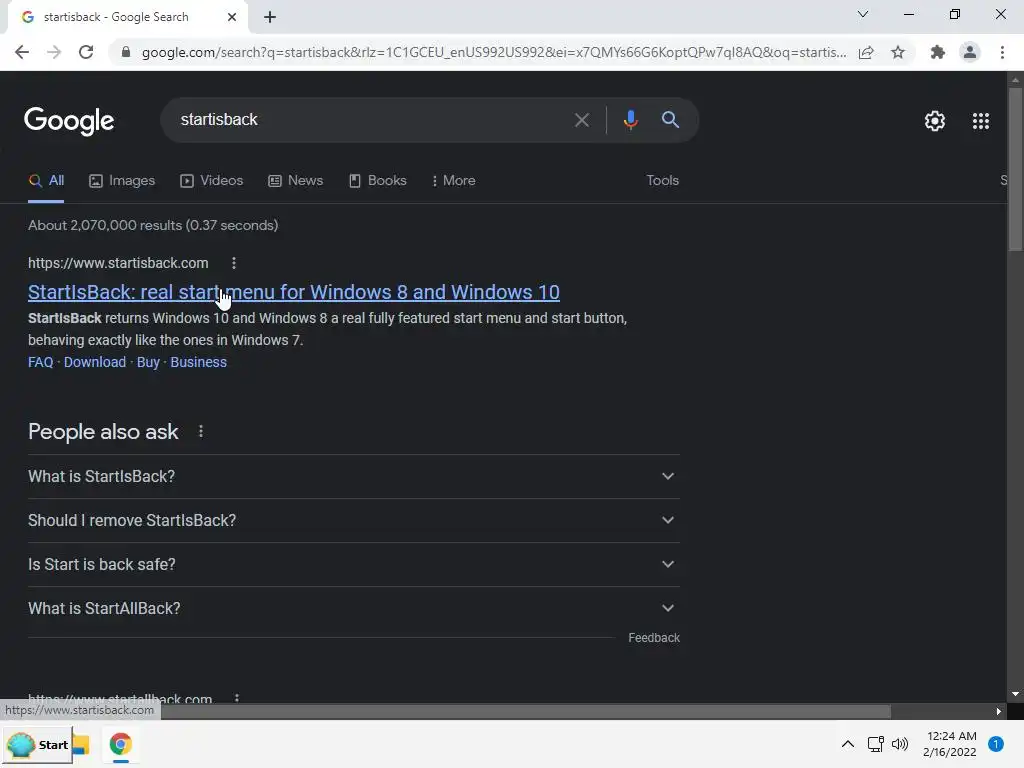Open a new tab with plus button
This screenshot has width=1024, height=768.
pyautogui.click(x=270, y=17)
